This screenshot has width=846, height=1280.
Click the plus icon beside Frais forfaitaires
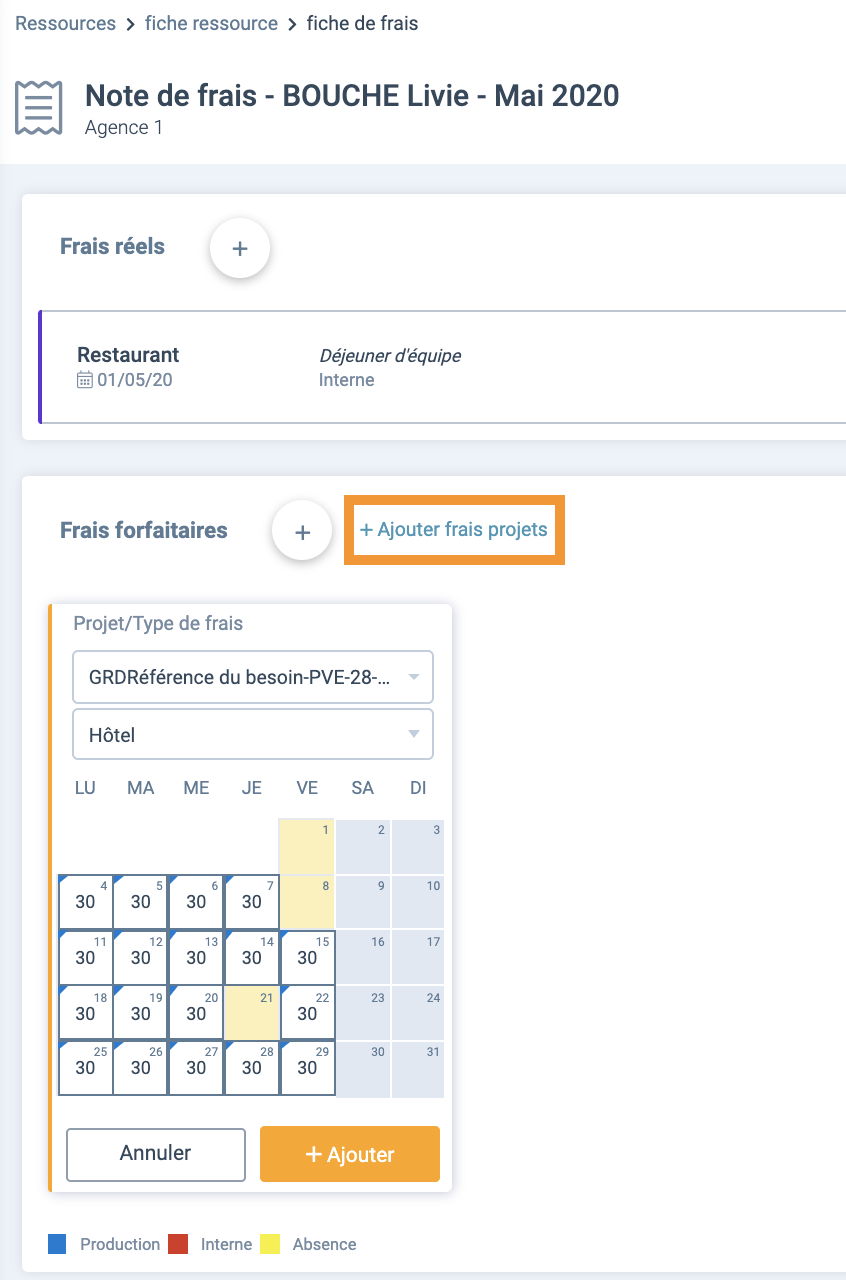(x=303, y=531)
